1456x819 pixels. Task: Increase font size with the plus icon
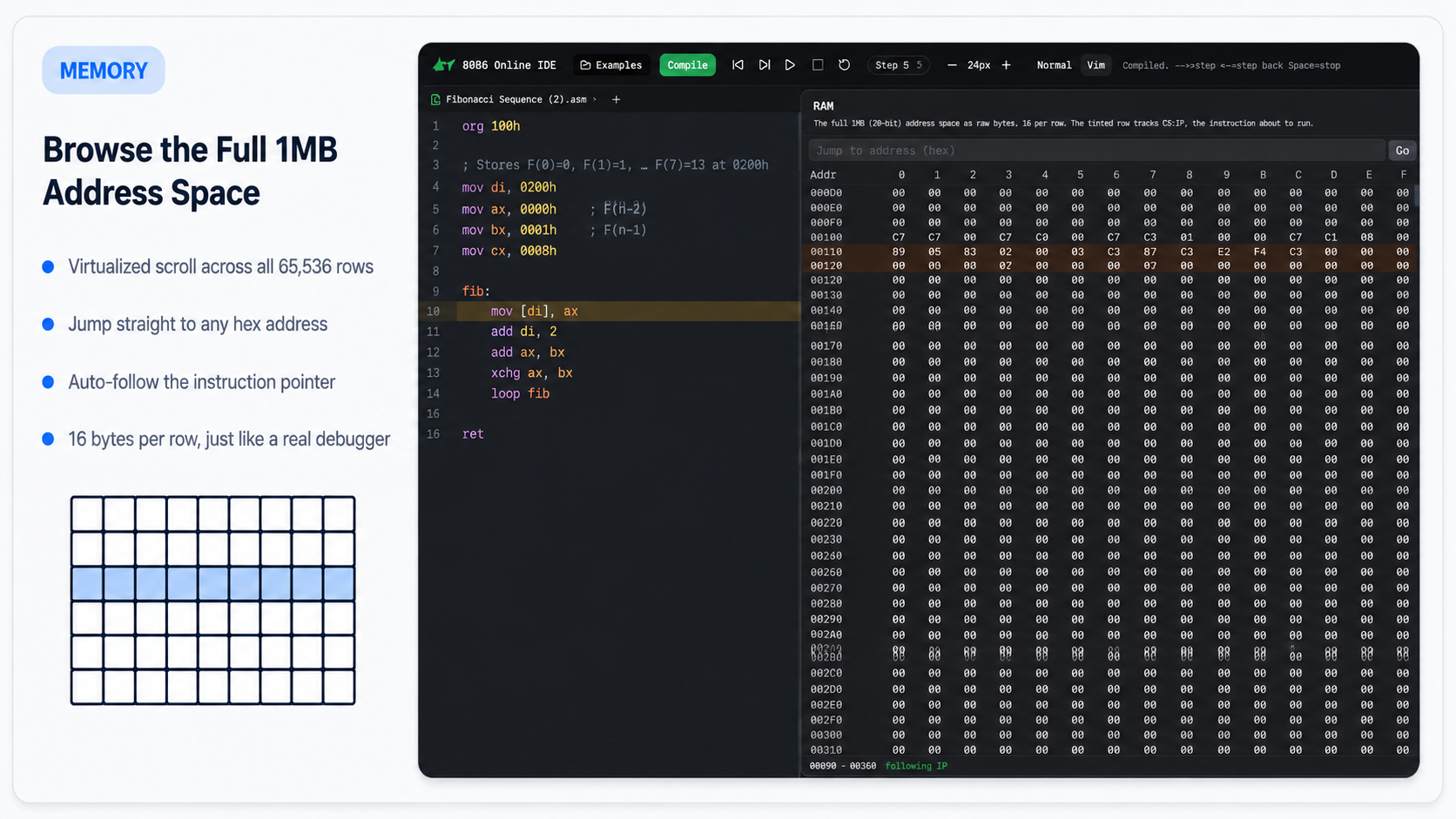point(1006,65)
